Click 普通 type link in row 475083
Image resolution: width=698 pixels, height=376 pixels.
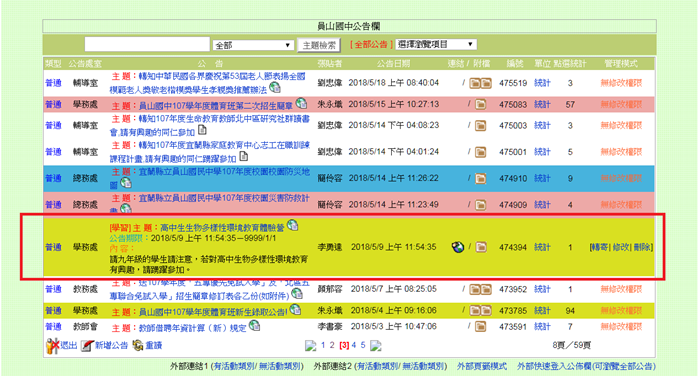53,105
